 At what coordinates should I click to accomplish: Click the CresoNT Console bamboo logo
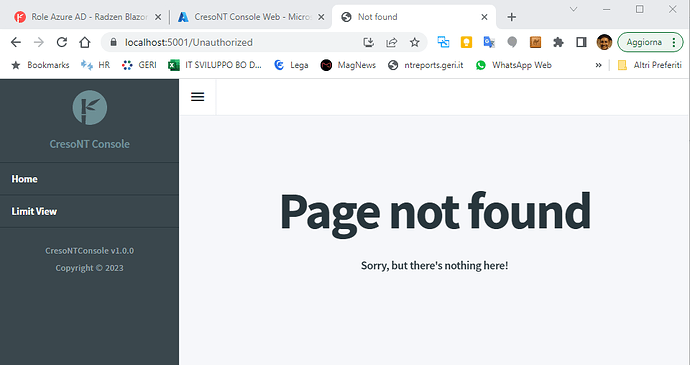coord(89,108)
